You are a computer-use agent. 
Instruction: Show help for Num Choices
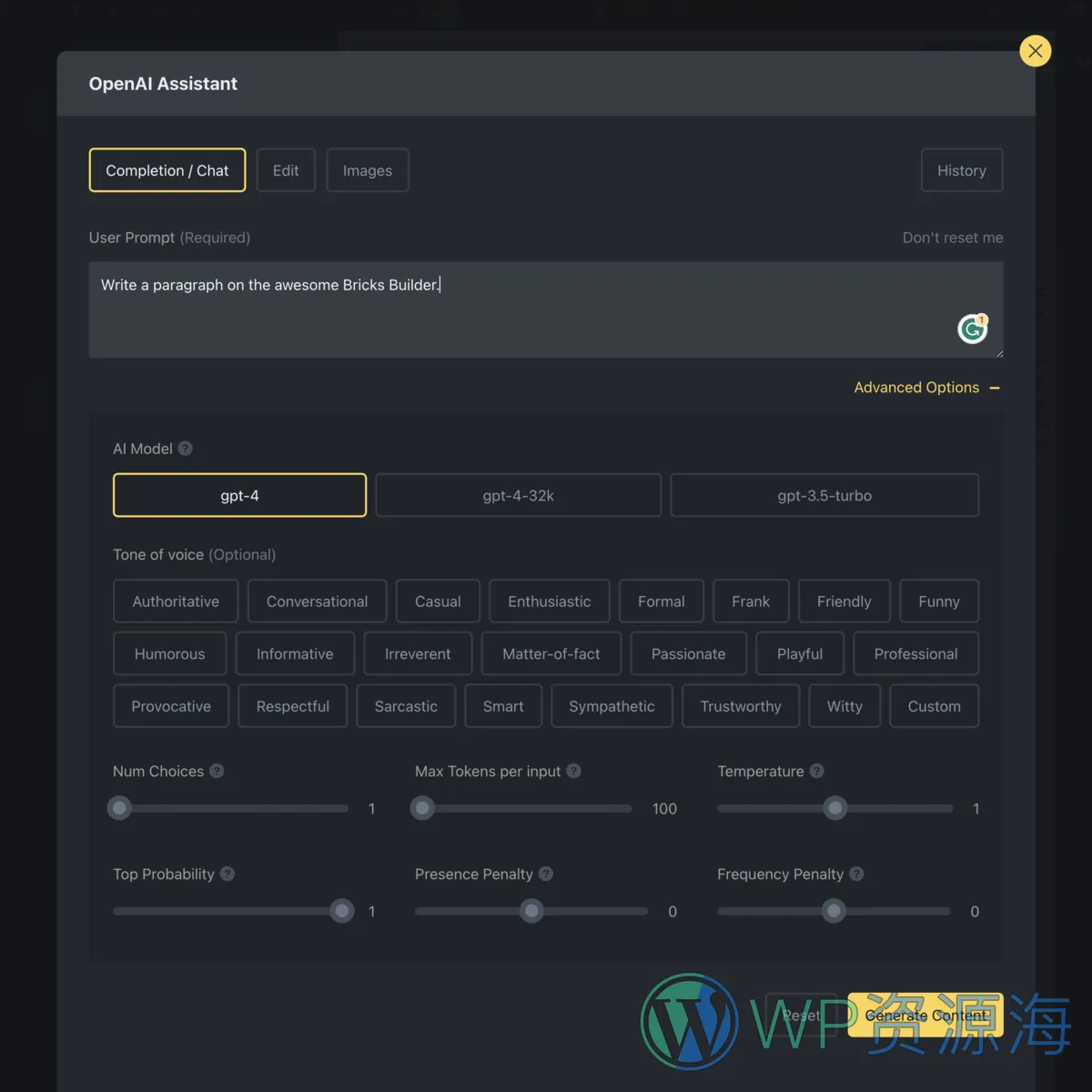click(x=217, y=771)
